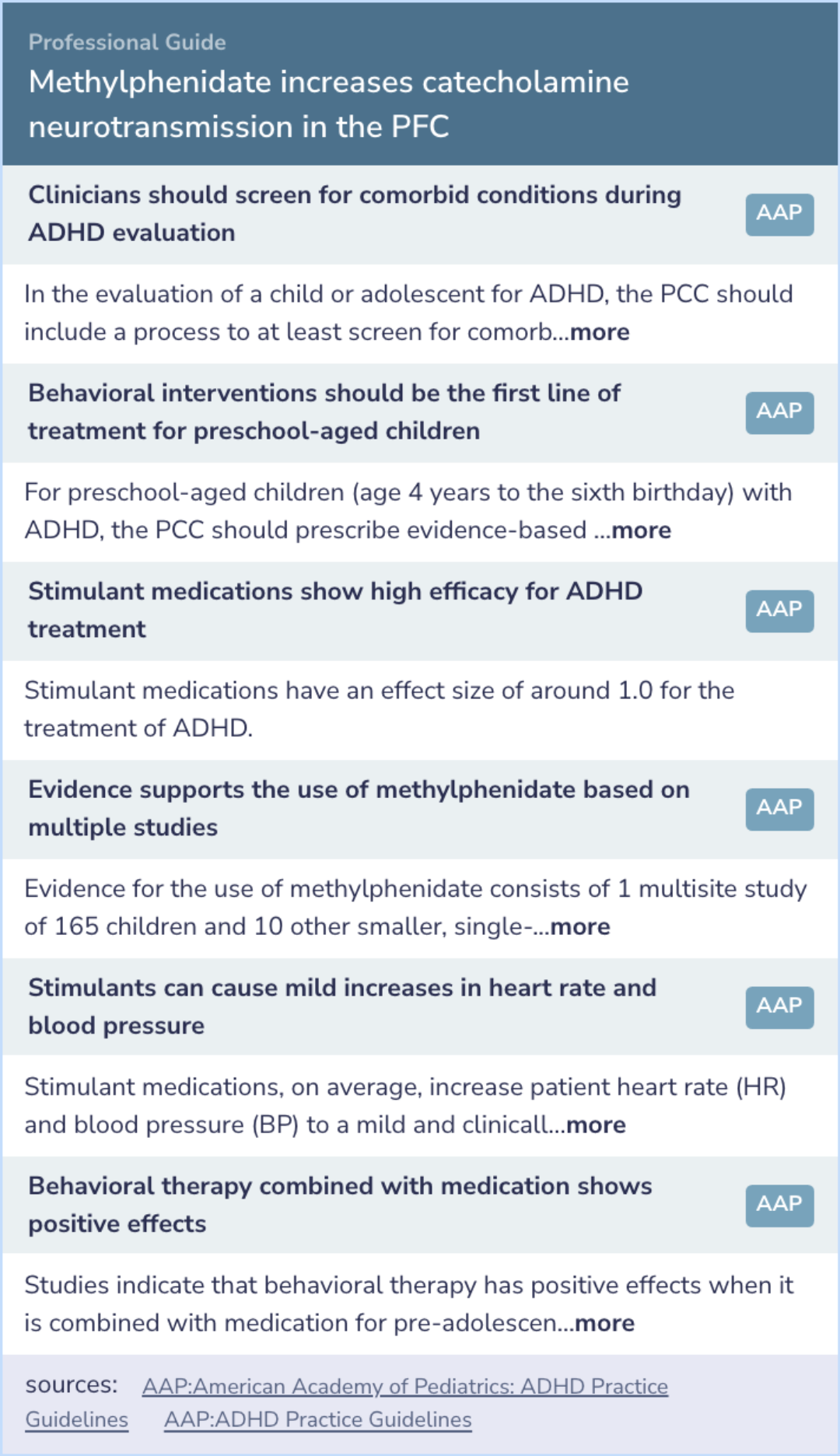Image resolution: width=840 pixels, height=1456 pixels.
Task: Expand 'more' on preschool-aged children text
Action: tap(640, 530)
